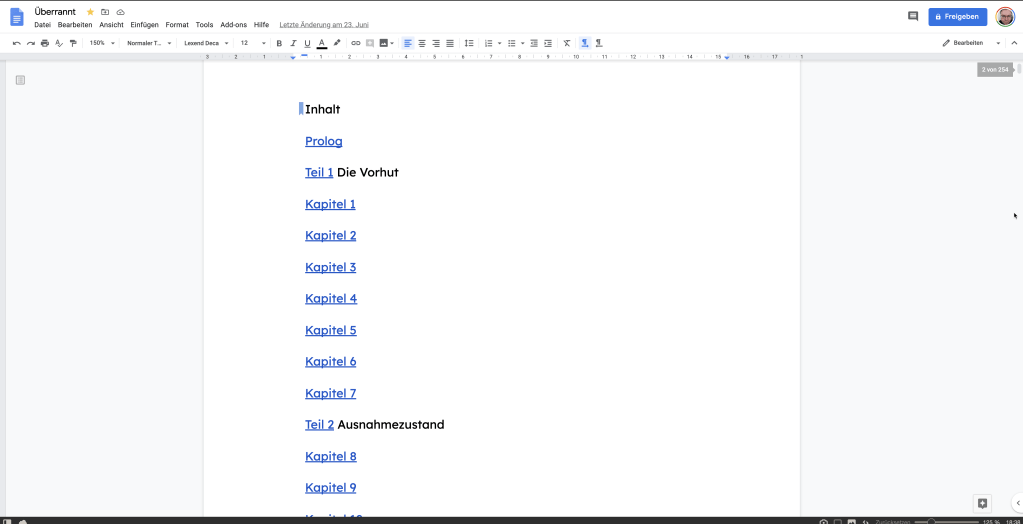Click the insert link icon

tap(355, 43)
